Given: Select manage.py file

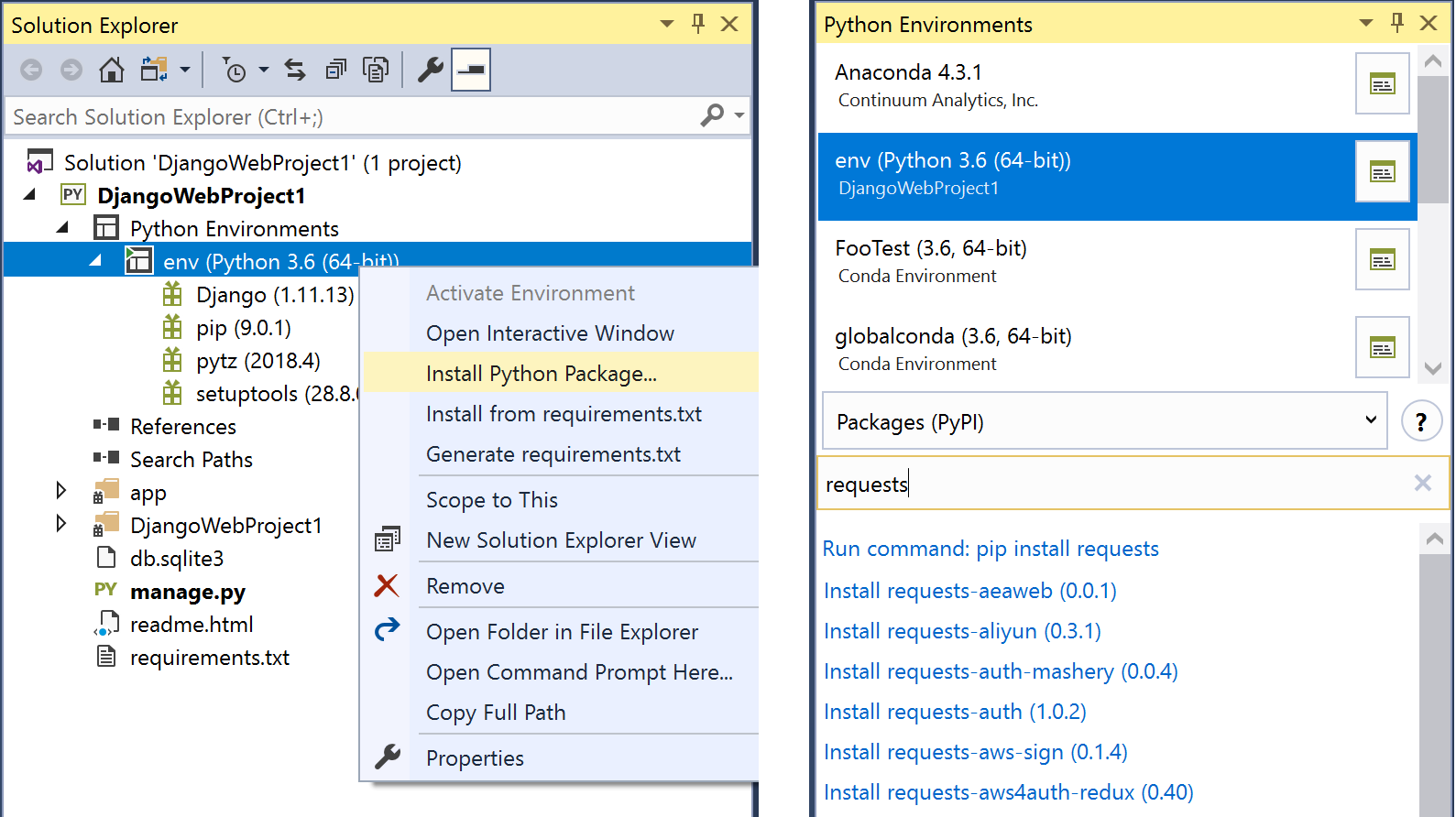Looking at the screenshot, I should click(188, 592).
